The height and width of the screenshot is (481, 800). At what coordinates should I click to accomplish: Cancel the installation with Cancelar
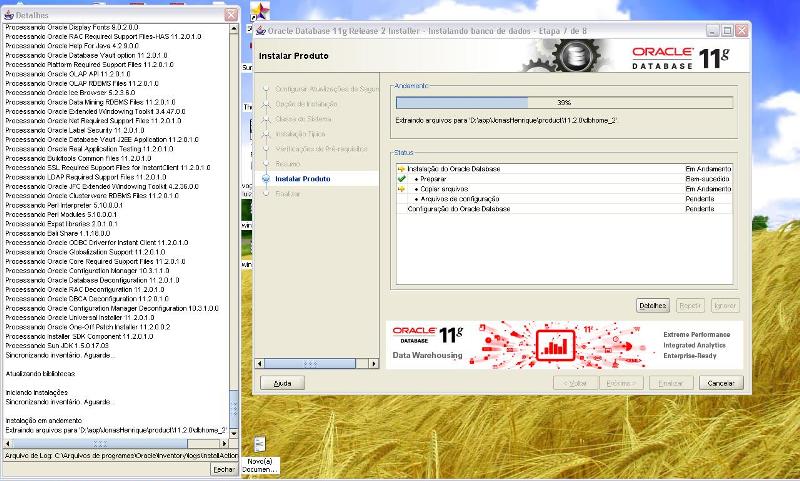[x=721, y=383]
